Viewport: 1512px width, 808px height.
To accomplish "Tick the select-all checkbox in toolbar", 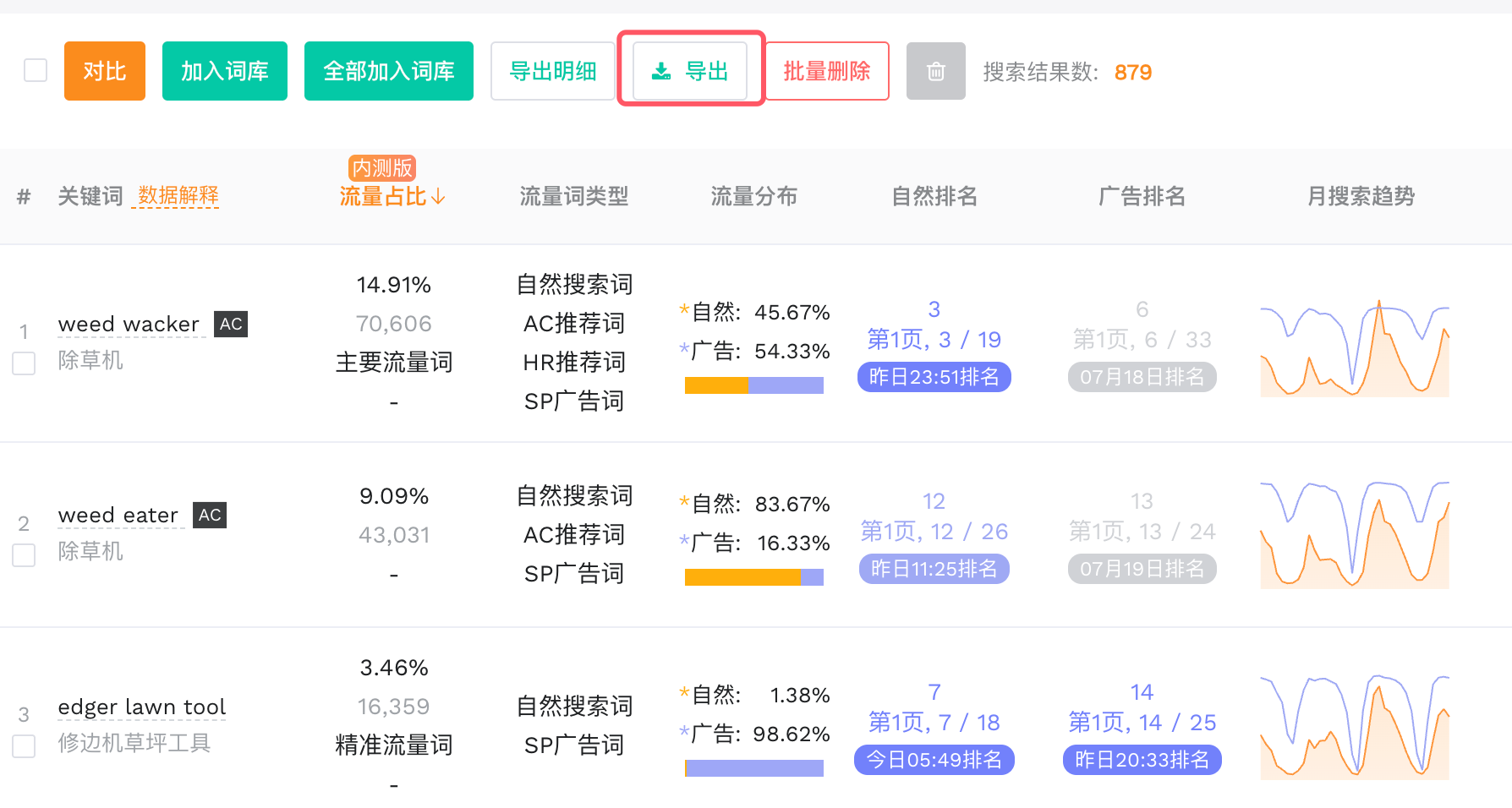I will click(x=36, y=70).
